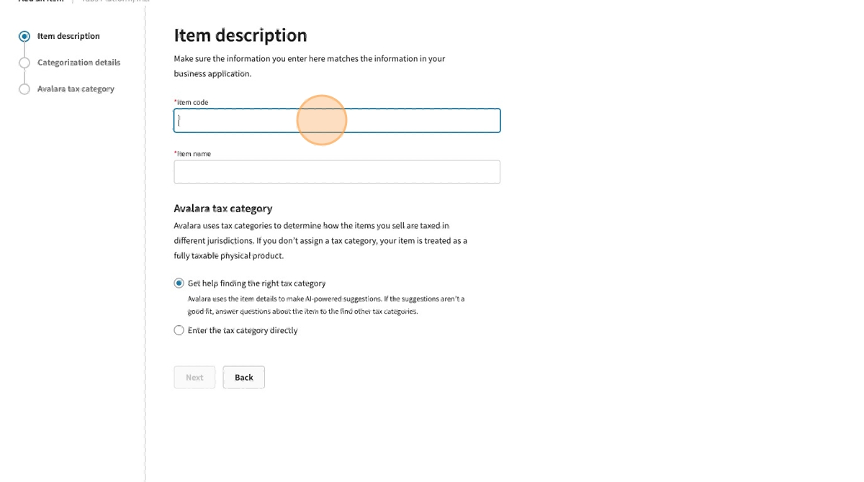864x482 pixels.
Task: Click the Back button
Action: [244, 377]
